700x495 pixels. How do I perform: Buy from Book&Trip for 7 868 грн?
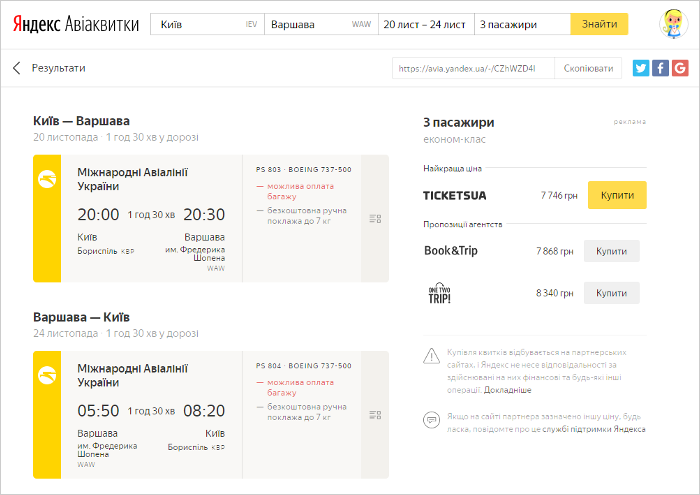[612, 251]
